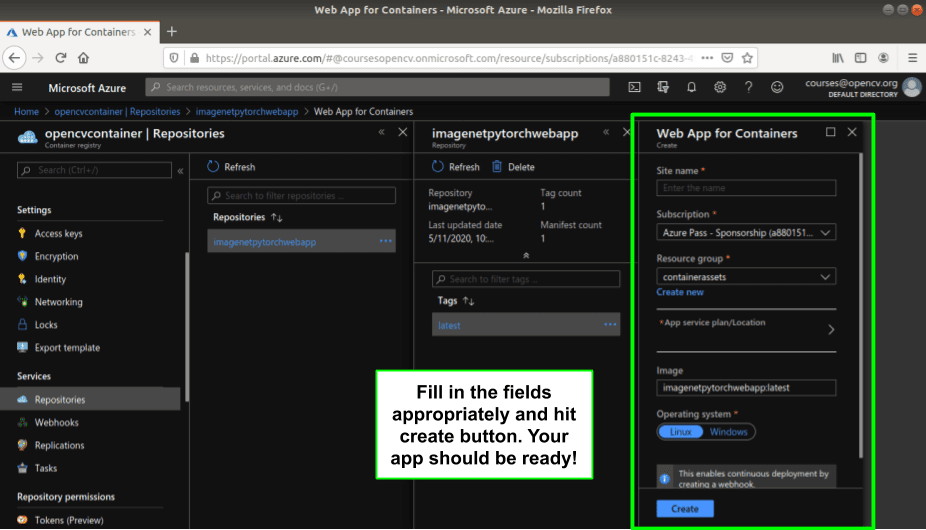
Task: Open Cloud Shell from the top bar
Action: (x=634, y=87)
